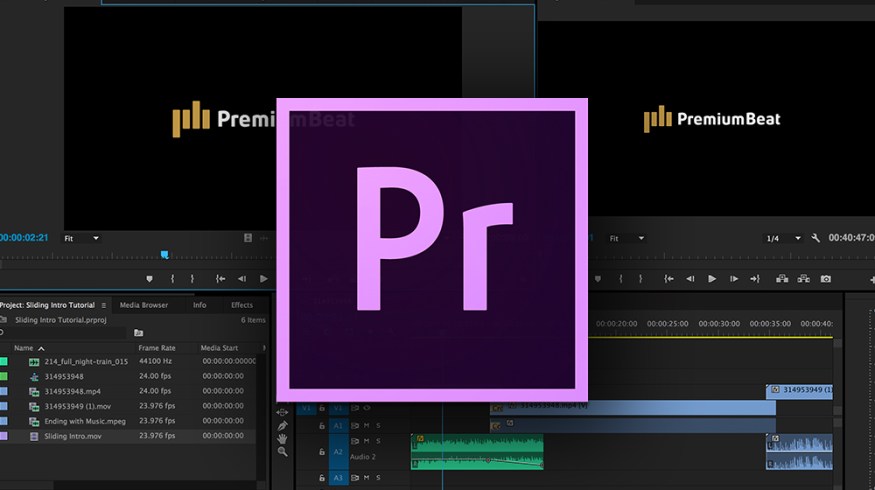The height and width of the screenshot is (490, 875).
Task: Click the Extract button in Program Monitor
Action: tap(802, 279)
